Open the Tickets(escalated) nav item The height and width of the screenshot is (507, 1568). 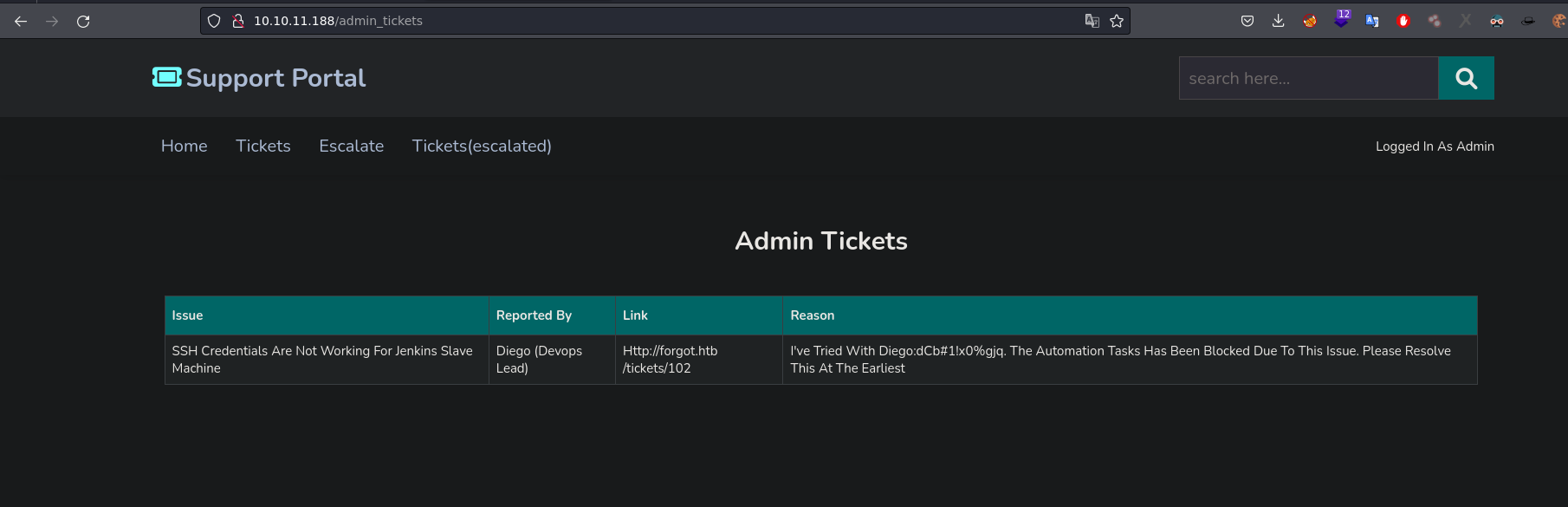(481, 146)
